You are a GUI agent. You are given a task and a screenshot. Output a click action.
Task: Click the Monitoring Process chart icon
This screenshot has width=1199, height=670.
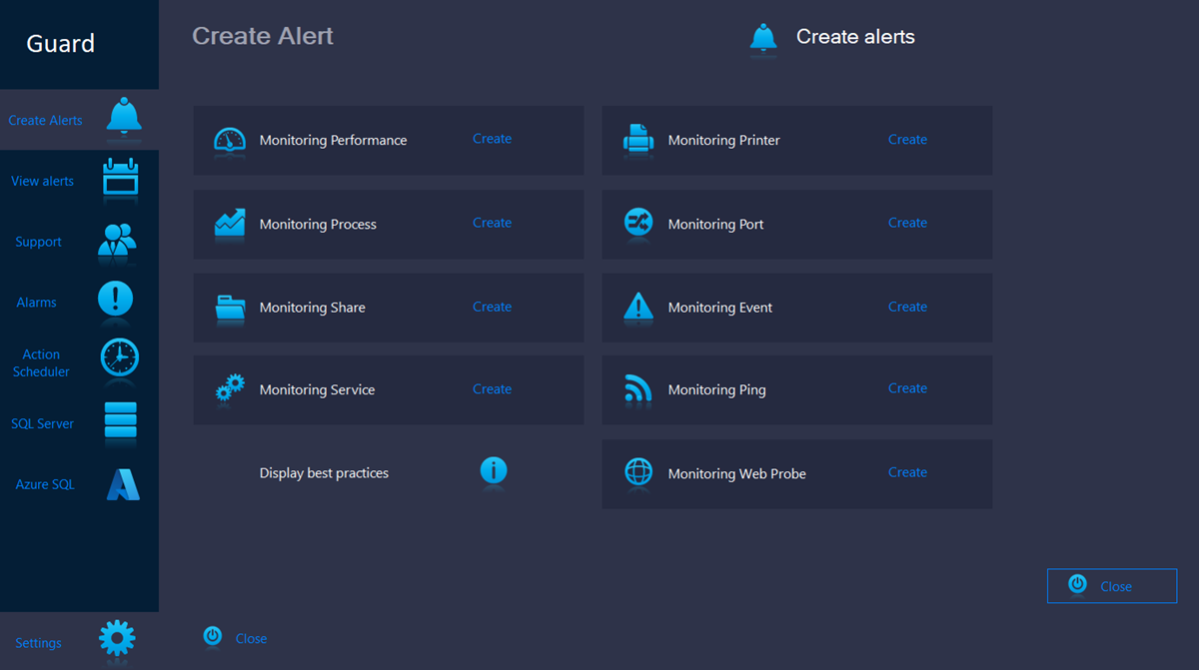point(229,223)
